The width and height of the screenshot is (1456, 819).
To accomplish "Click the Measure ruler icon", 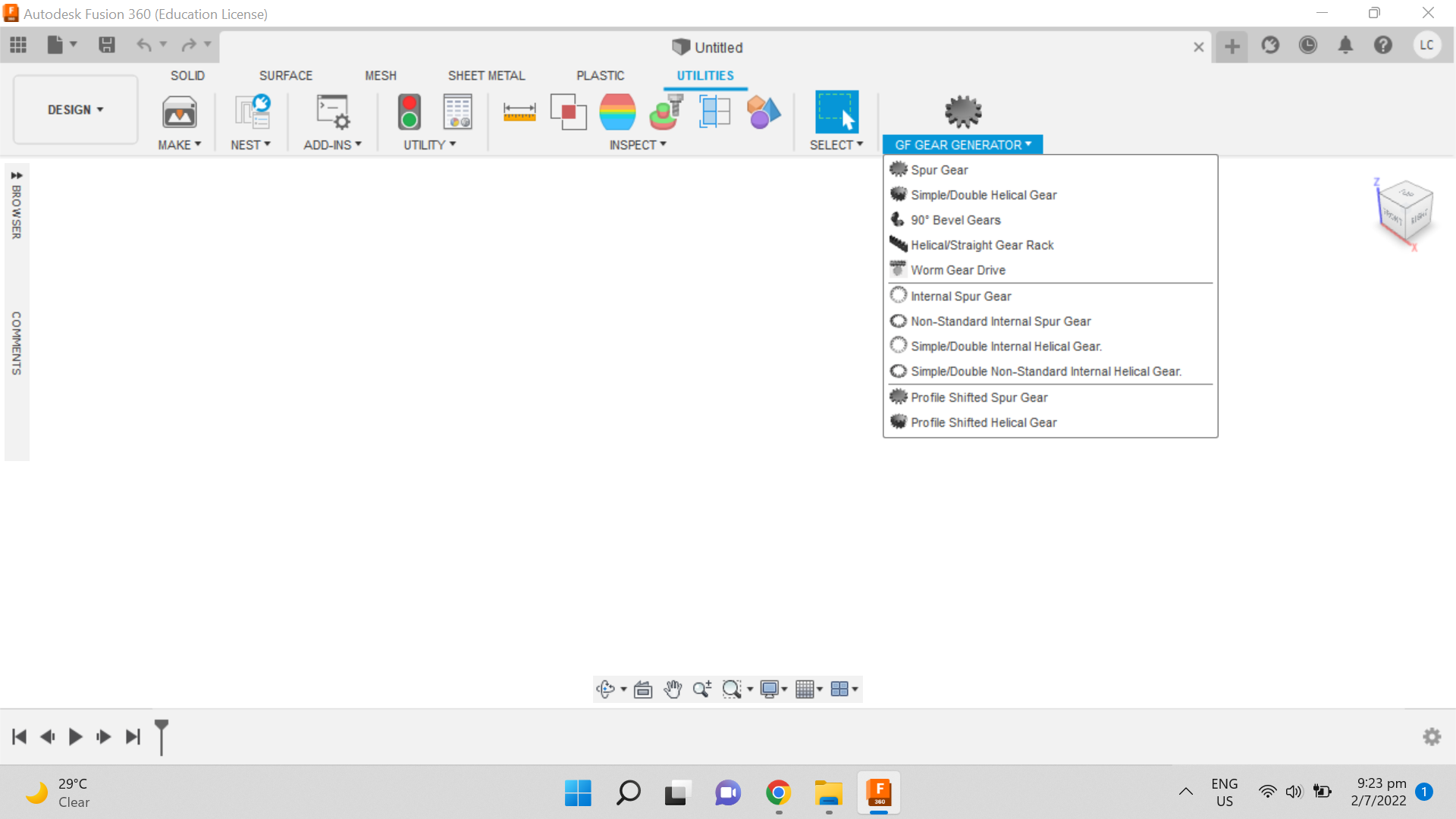I will pyautogui.click(x=519, y=112).
